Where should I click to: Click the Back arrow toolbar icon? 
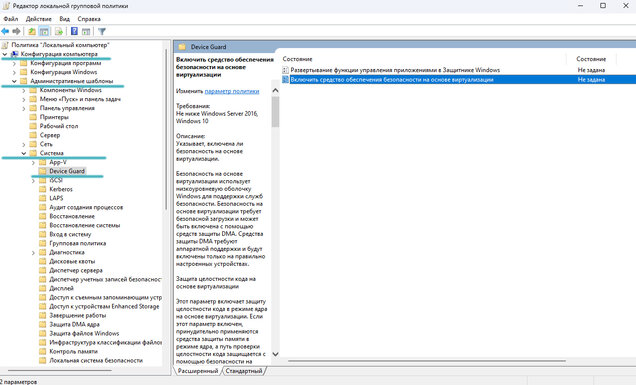click(5, 31)
